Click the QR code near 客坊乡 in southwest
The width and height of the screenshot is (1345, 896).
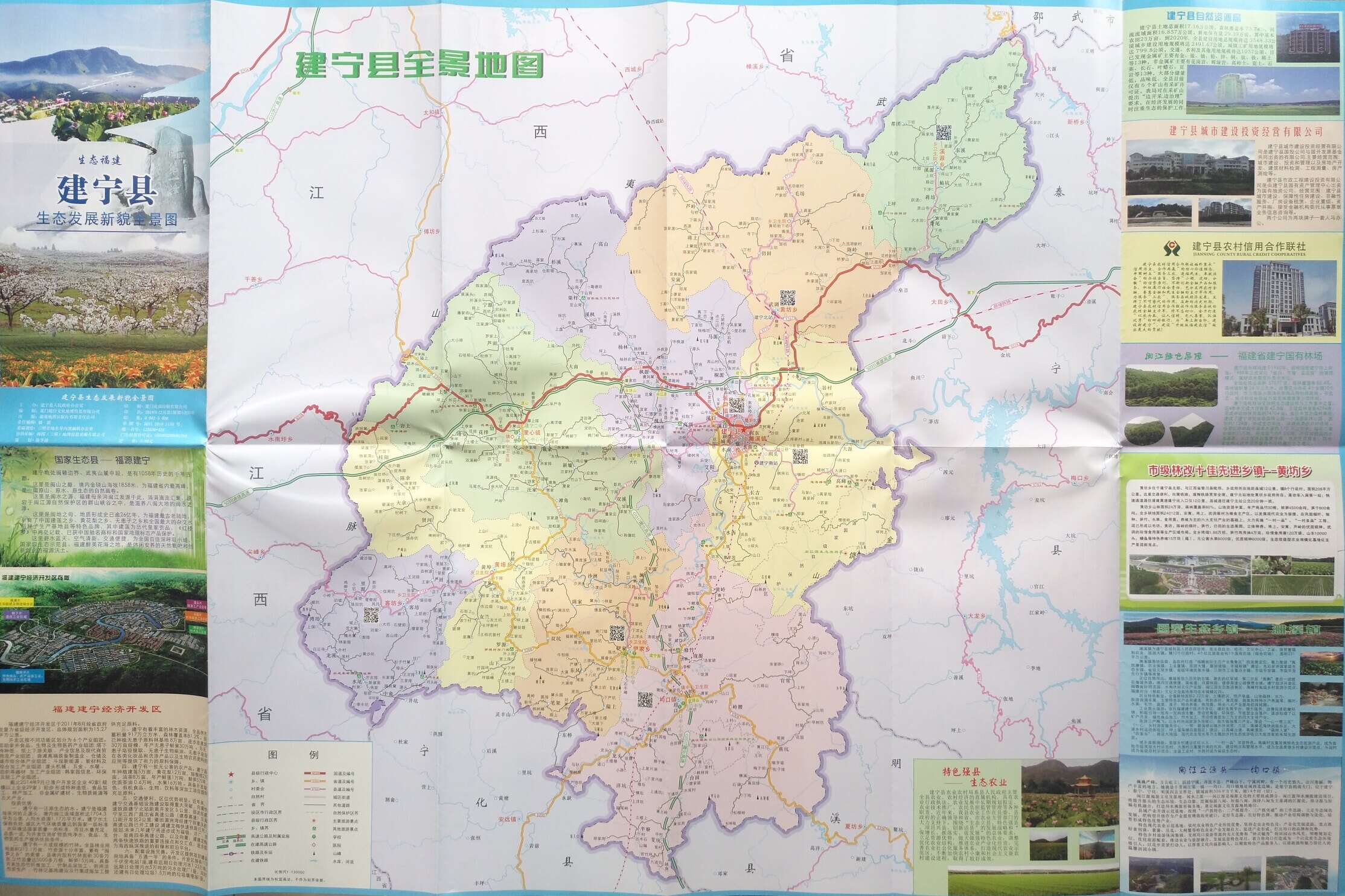point(371,615)
